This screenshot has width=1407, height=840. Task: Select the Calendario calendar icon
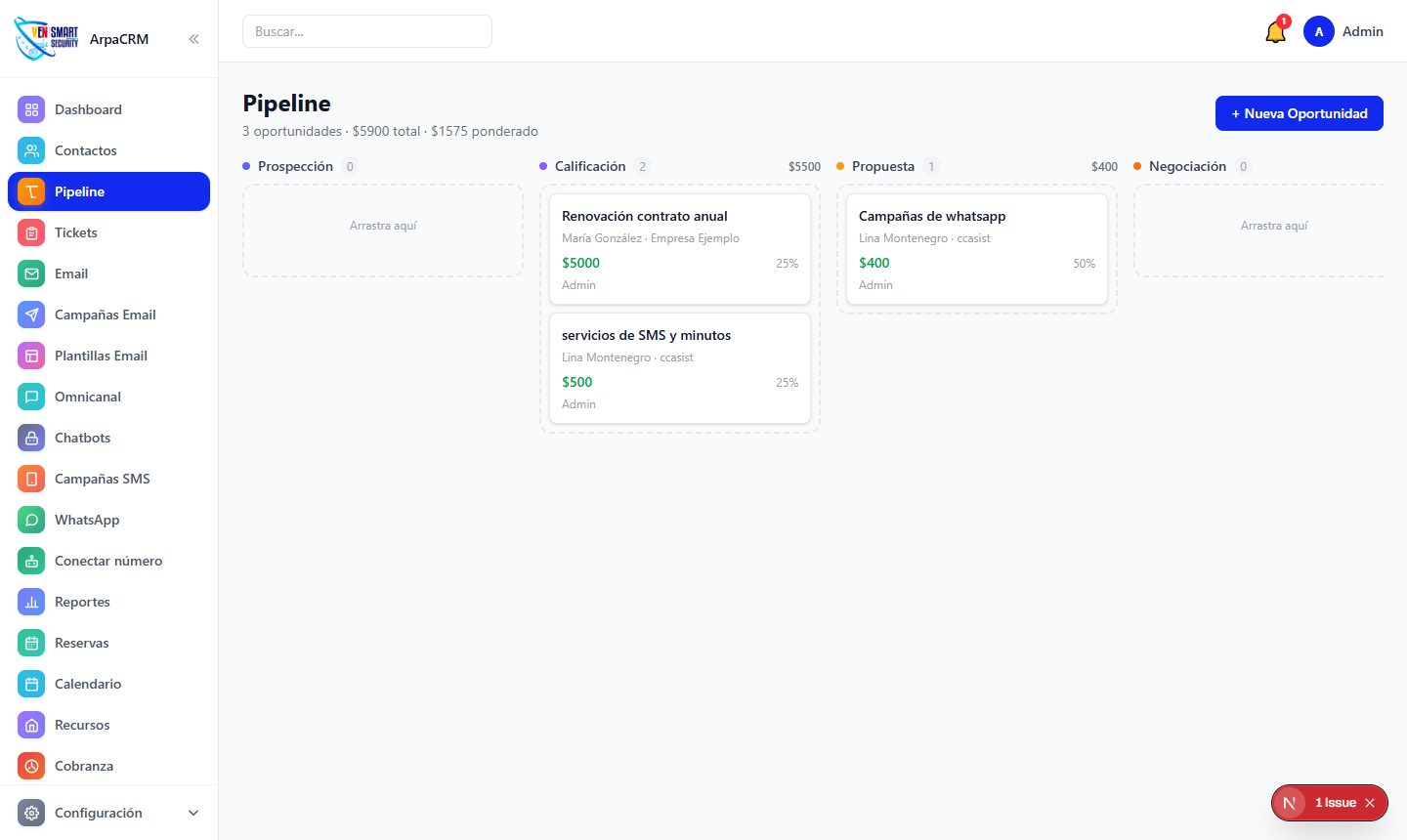(31, 684)
